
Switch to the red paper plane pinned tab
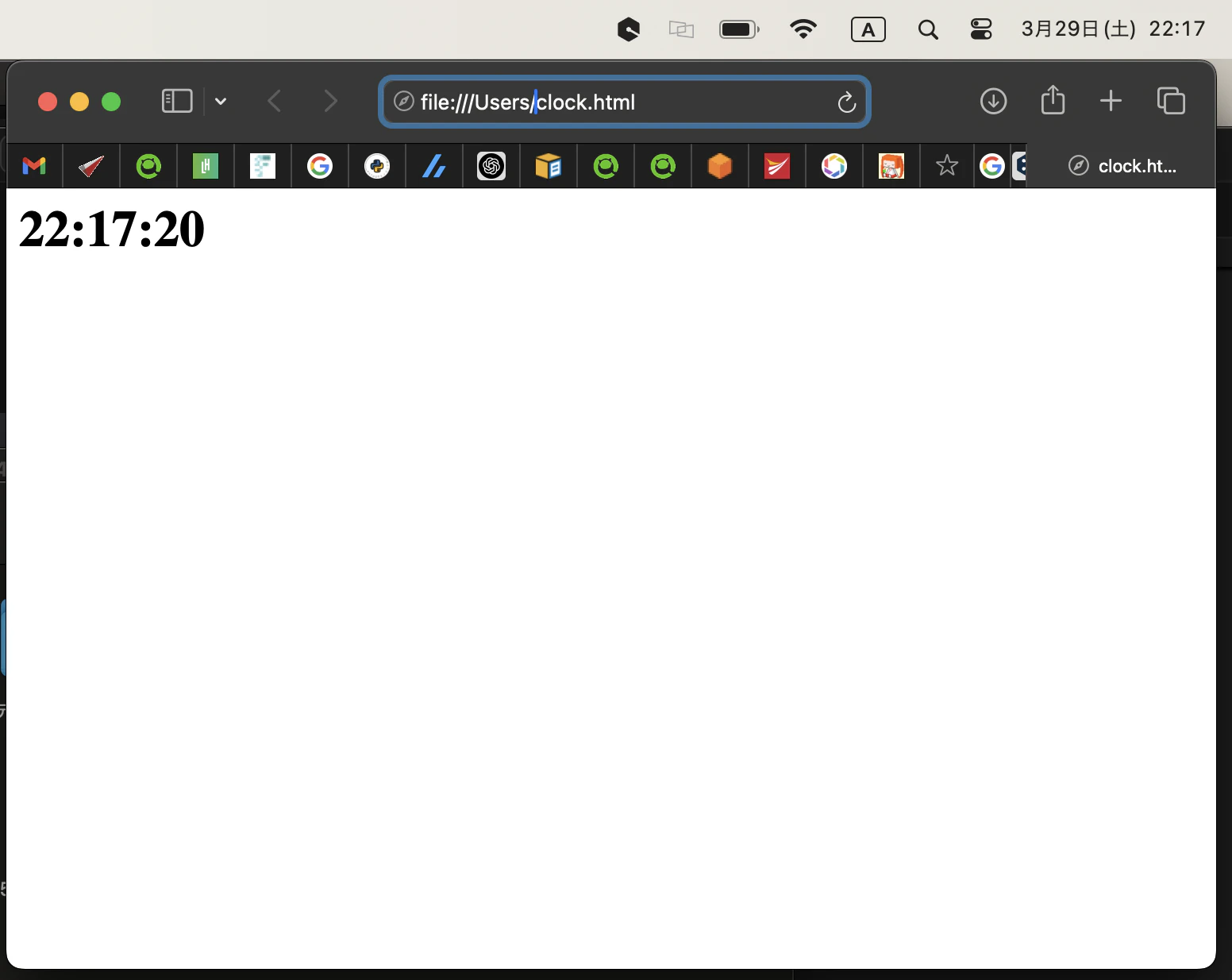pos(91,166)
